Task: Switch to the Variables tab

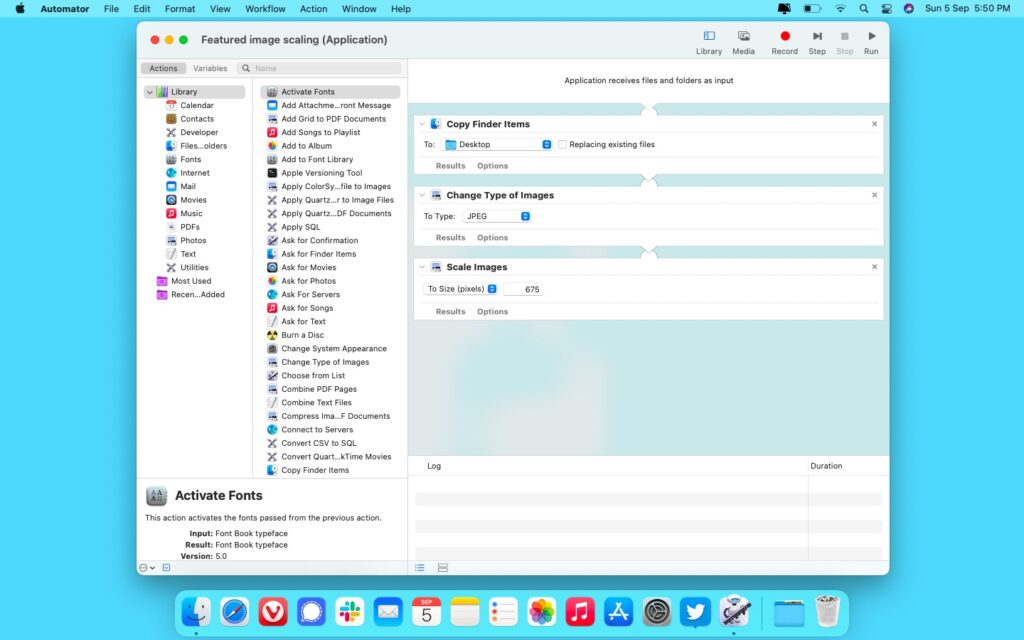Action: tap(210, 68)
